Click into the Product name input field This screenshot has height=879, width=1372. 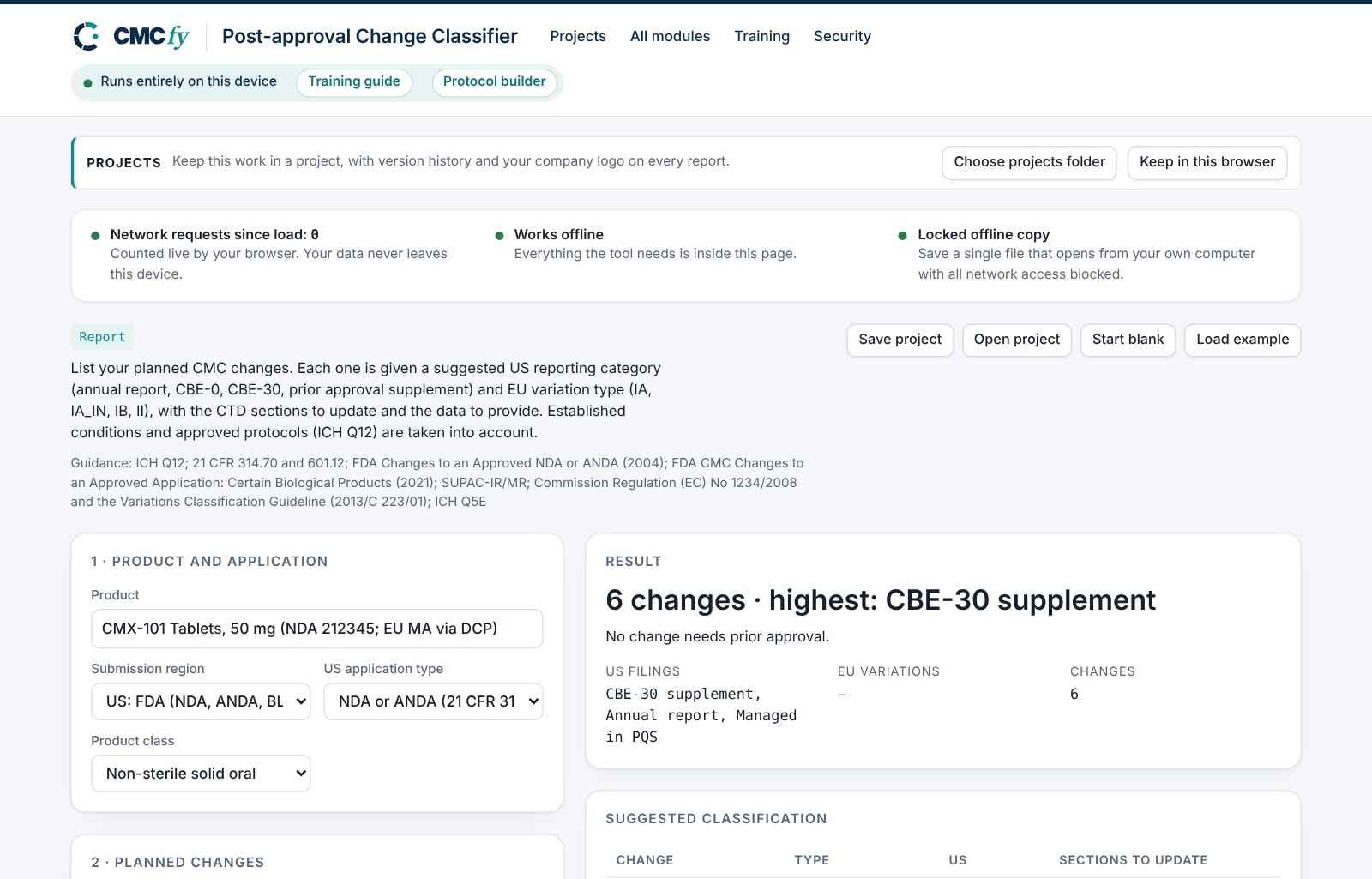point(317,629)
